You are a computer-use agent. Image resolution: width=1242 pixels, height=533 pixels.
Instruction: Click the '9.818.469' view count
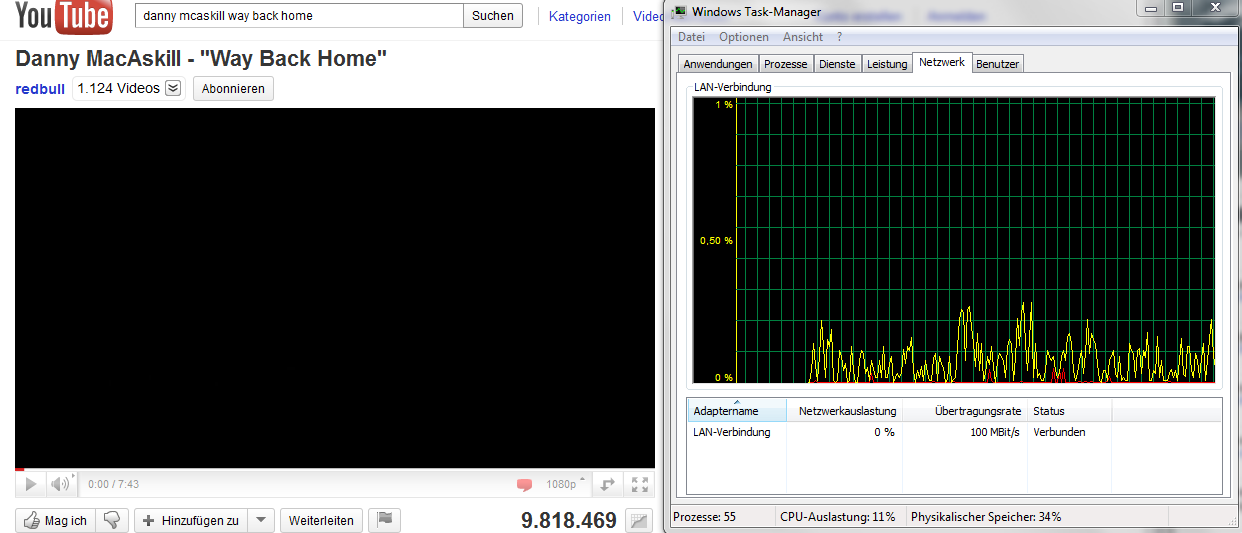pos(569,521)
